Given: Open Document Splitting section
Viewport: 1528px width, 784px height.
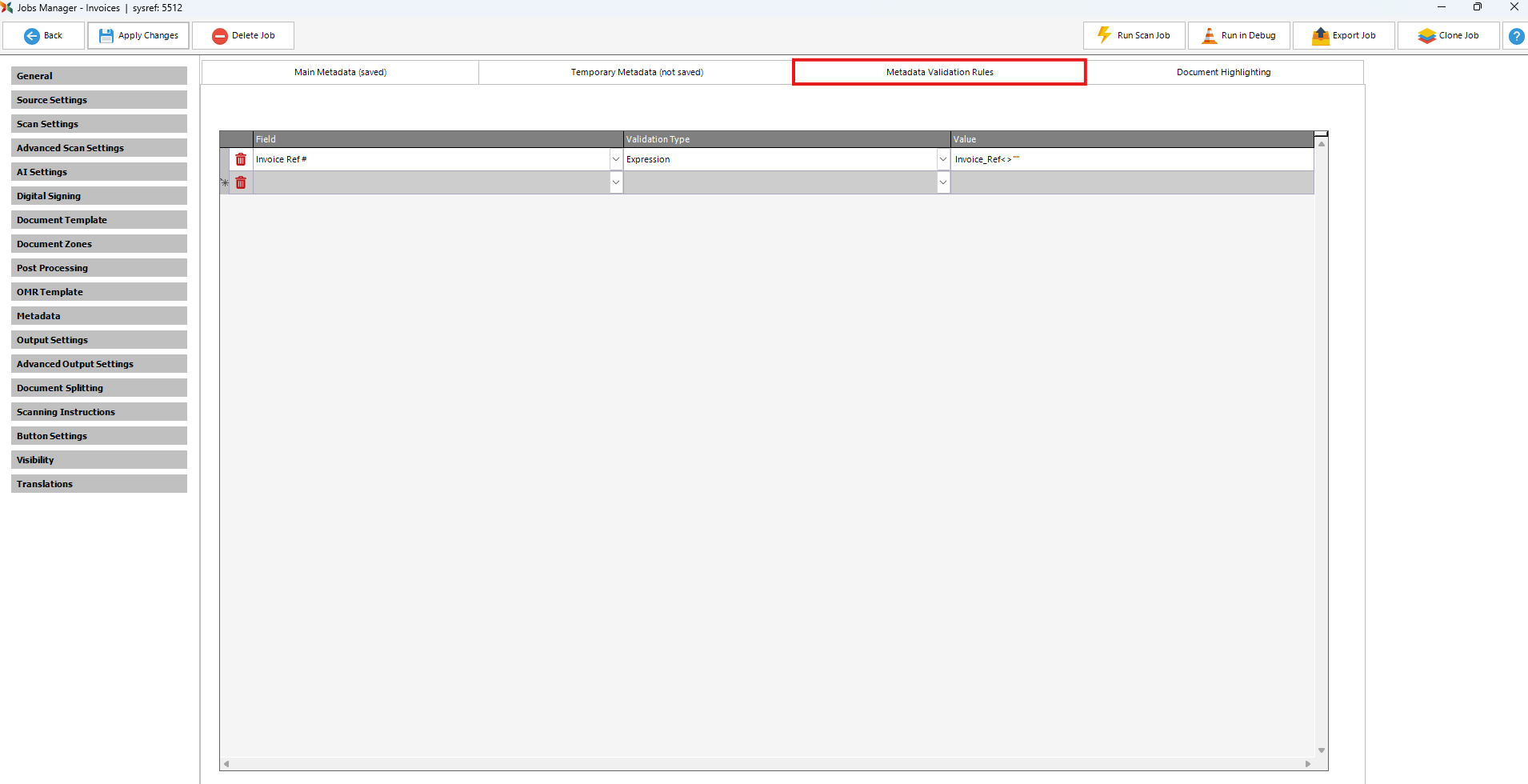Looking at the screenshot, I should coord(99,388).
